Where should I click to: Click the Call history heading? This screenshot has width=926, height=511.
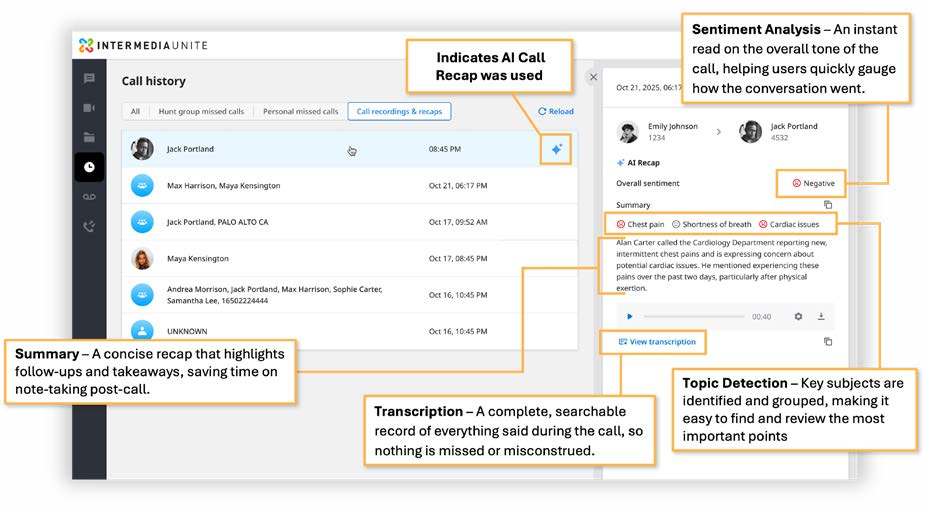coord(154,81)
